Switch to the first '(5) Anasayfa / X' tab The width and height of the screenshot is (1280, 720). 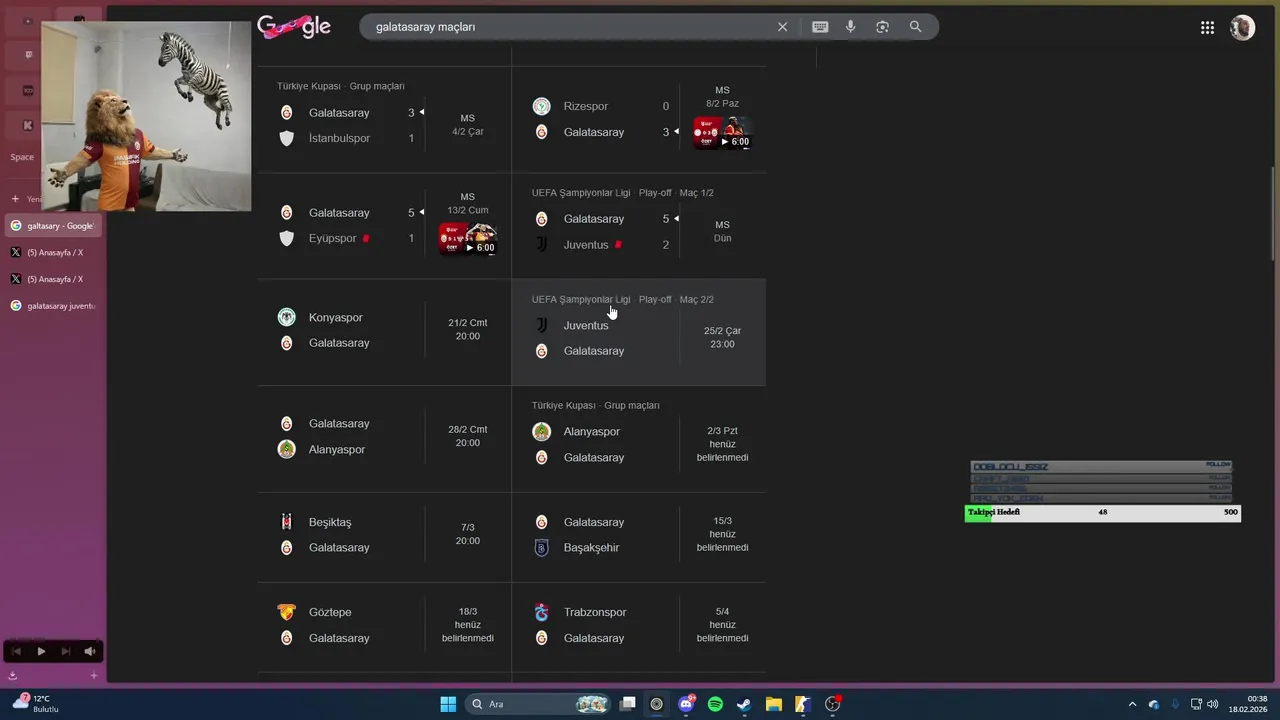(x=52, y=253)
